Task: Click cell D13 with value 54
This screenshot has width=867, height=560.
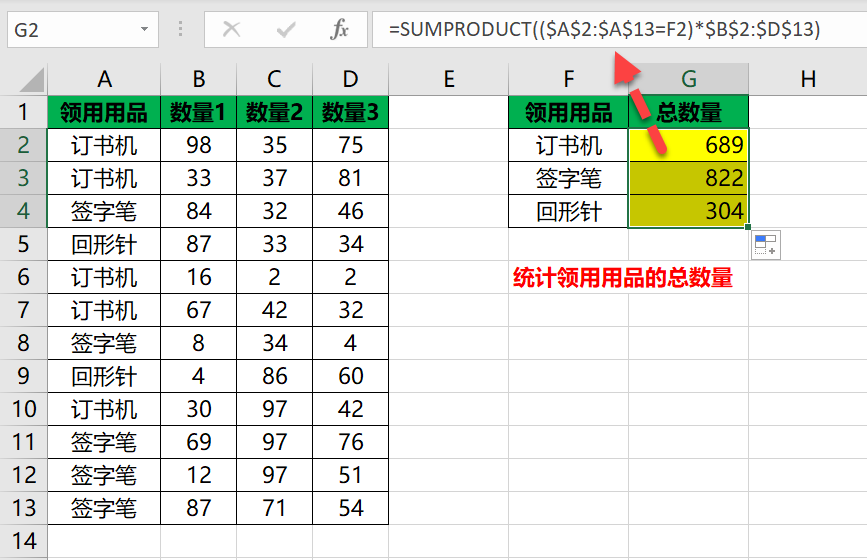Action: (x=351, y=508)
